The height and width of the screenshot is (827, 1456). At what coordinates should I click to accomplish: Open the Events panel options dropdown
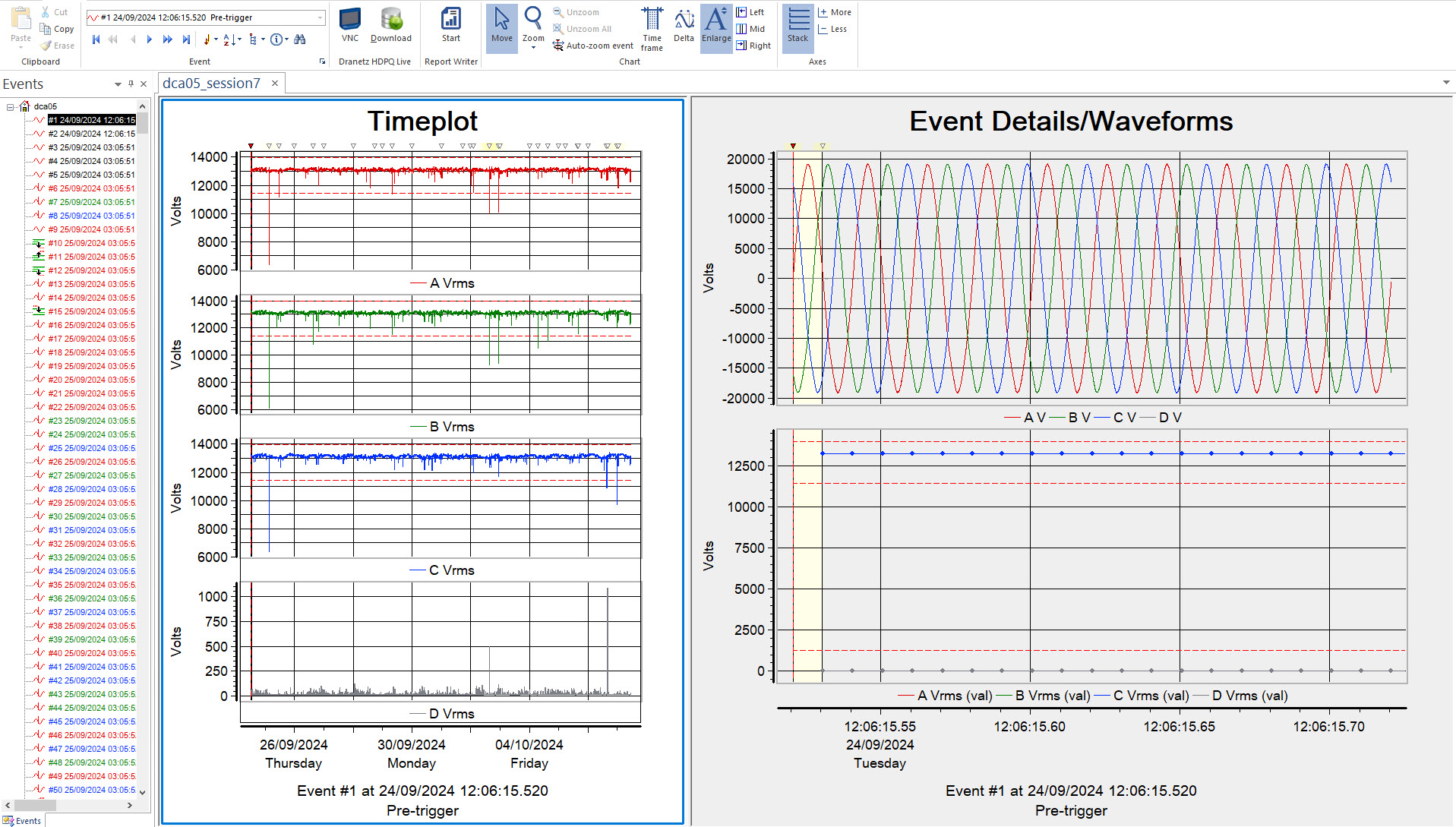click(118, 84)
